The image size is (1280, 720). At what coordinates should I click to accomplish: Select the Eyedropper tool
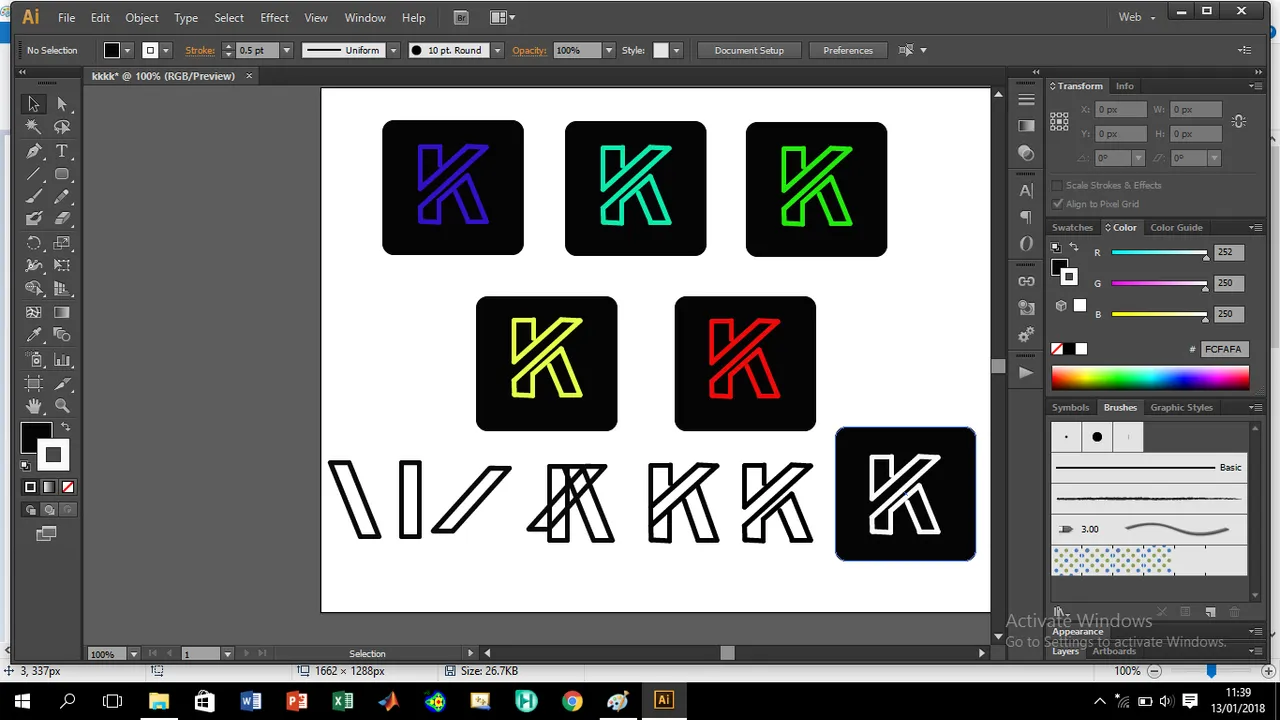pyautogui.click(x=34, y=336)
